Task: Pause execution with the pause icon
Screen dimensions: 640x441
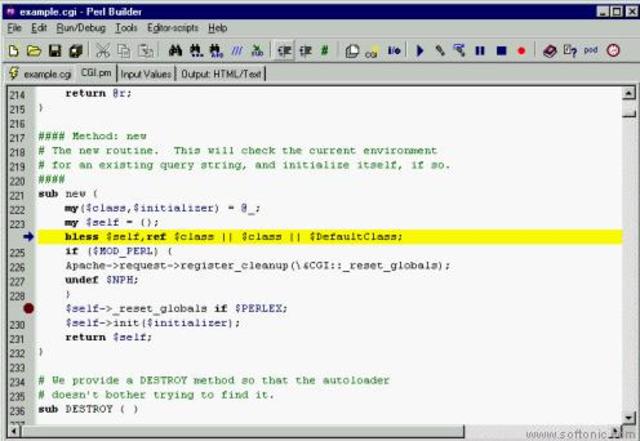Action: (480, 51)
